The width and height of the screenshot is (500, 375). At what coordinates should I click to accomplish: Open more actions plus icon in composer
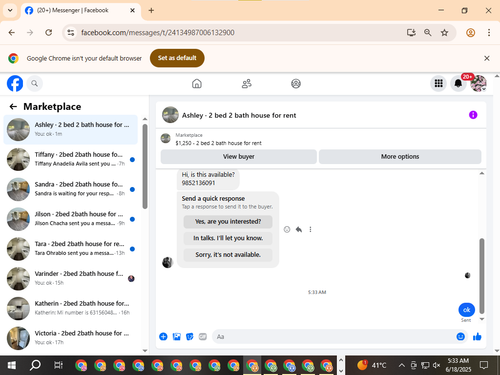tap(163, 337)
